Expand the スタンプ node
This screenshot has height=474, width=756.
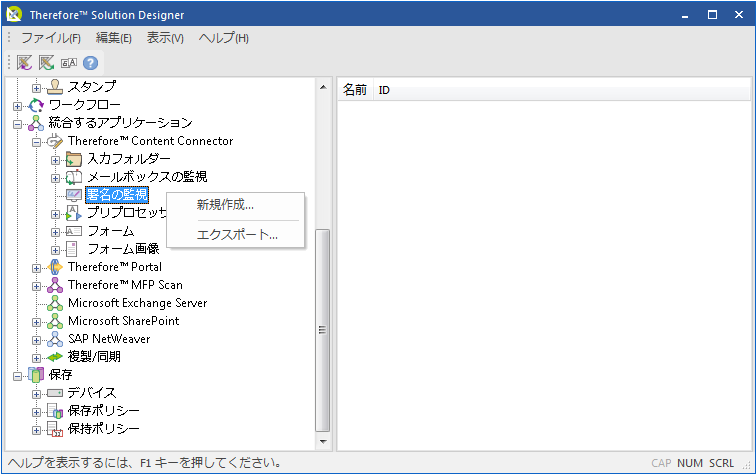coord(36,88)
